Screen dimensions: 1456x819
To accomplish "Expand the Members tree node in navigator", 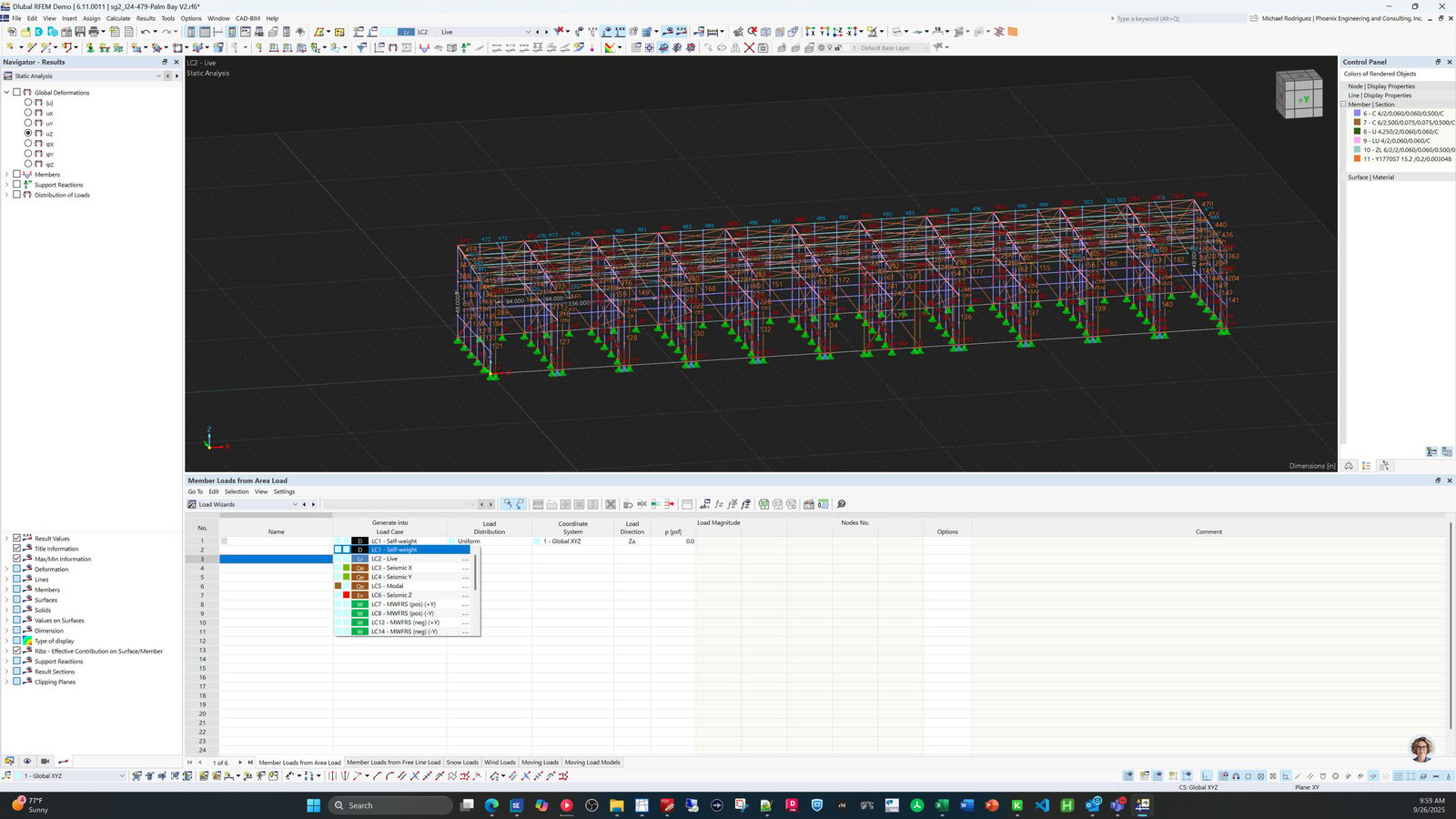I will tap(7, 174).
